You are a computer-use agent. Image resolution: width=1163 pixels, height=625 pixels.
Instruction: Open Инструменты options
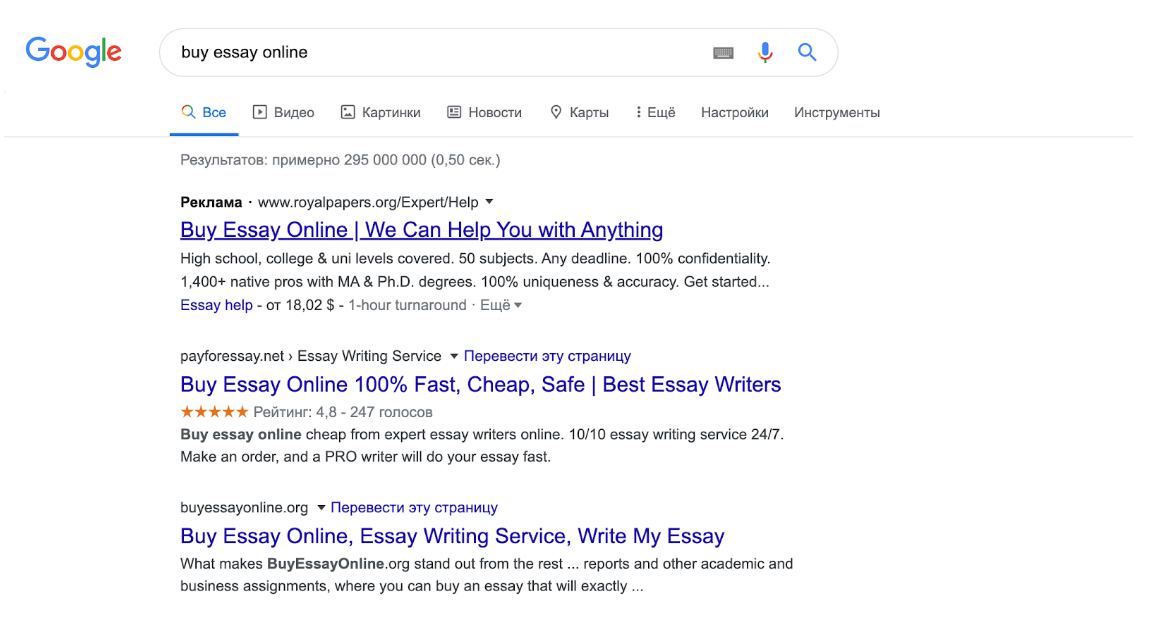(837, 113)
